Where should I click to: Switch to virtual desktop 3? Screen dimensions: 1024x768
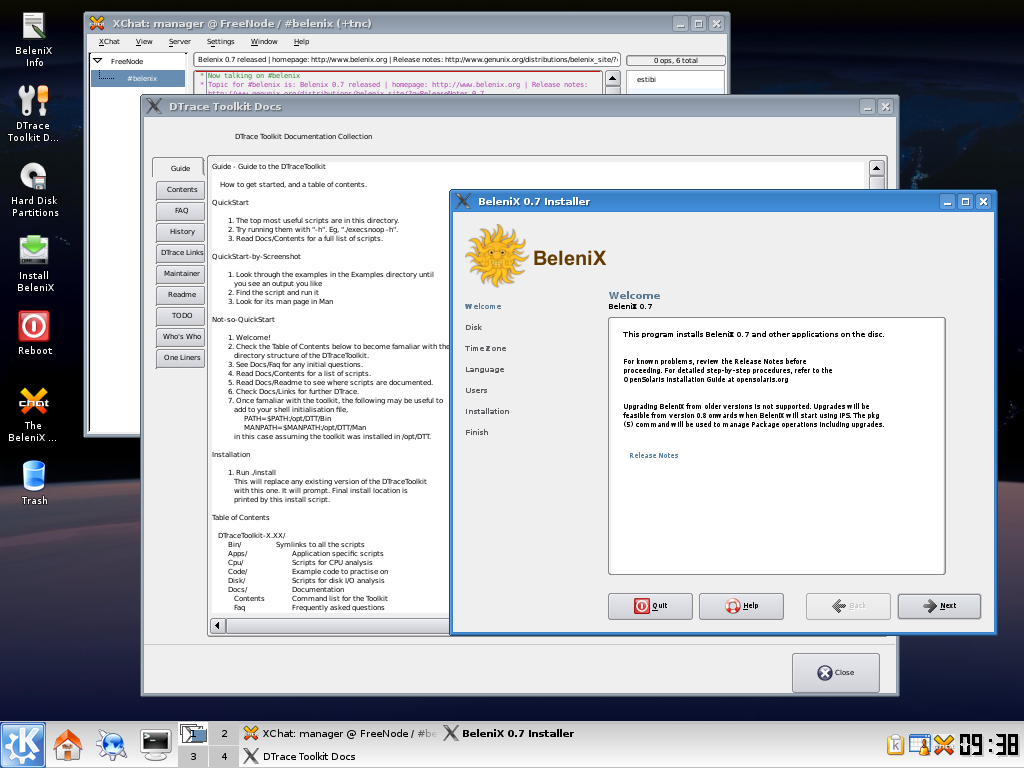(x=193, y=756)
